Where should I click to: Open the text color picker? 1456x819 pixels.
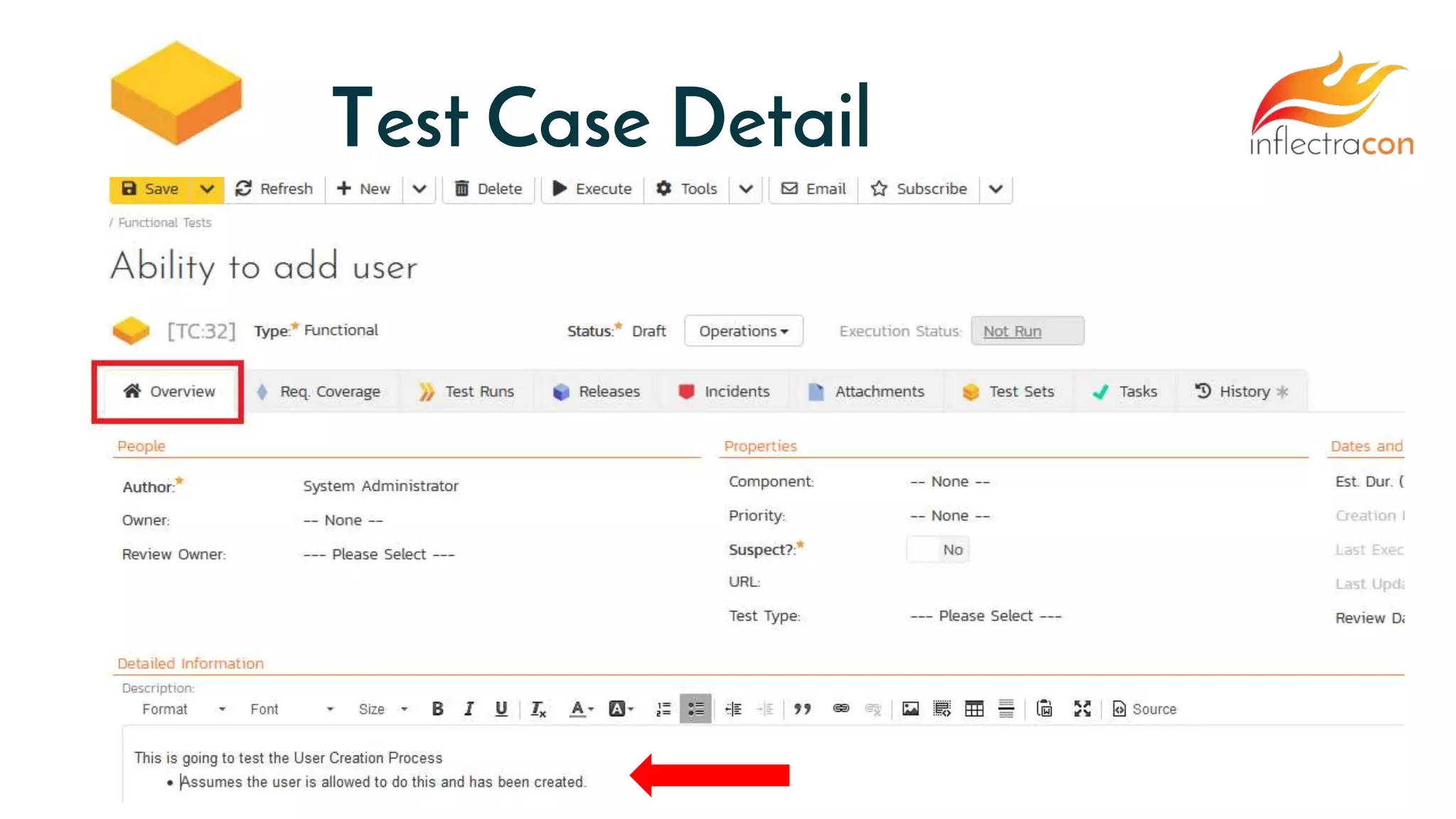tap(581, 709)
